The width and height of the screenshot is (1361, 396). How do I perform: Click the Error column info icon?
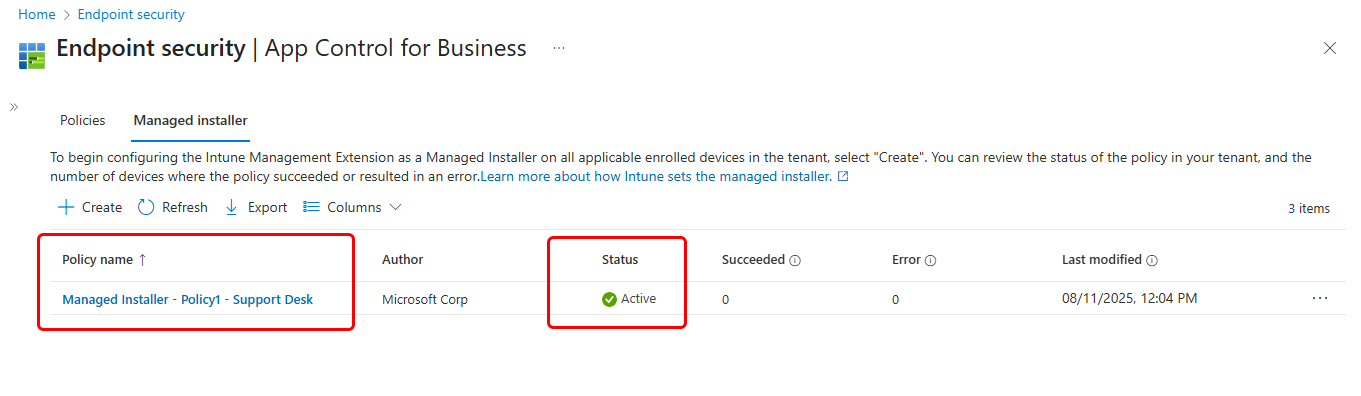pos(930,260)
